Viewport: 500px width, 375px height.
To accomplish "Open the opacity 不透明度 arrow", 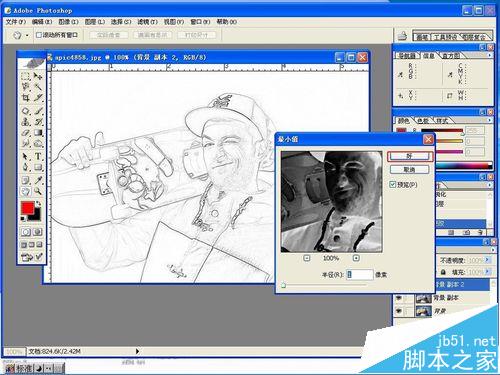I will 487,260.
